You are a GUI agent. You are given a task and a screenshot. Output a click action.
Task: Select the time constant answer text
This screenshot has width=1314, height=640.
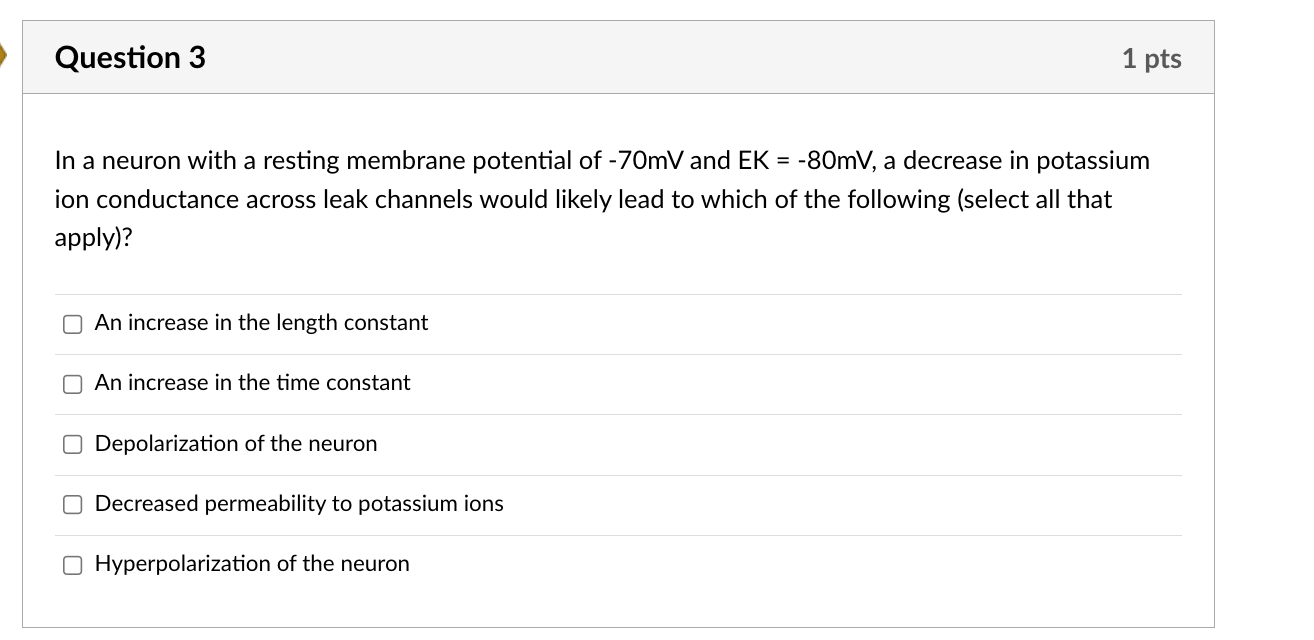point(251,382)
